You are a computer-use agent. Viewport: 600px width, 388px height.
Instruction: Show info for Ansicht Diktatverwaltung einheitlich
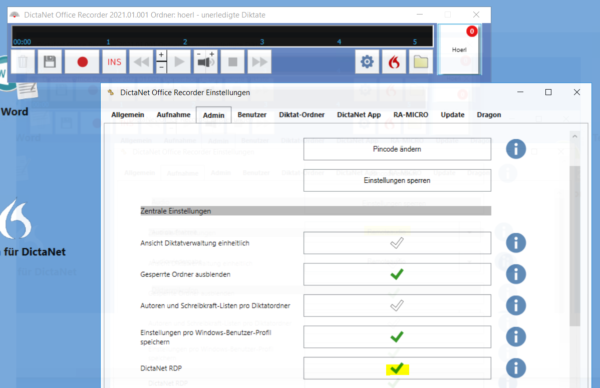coord(515,243)
